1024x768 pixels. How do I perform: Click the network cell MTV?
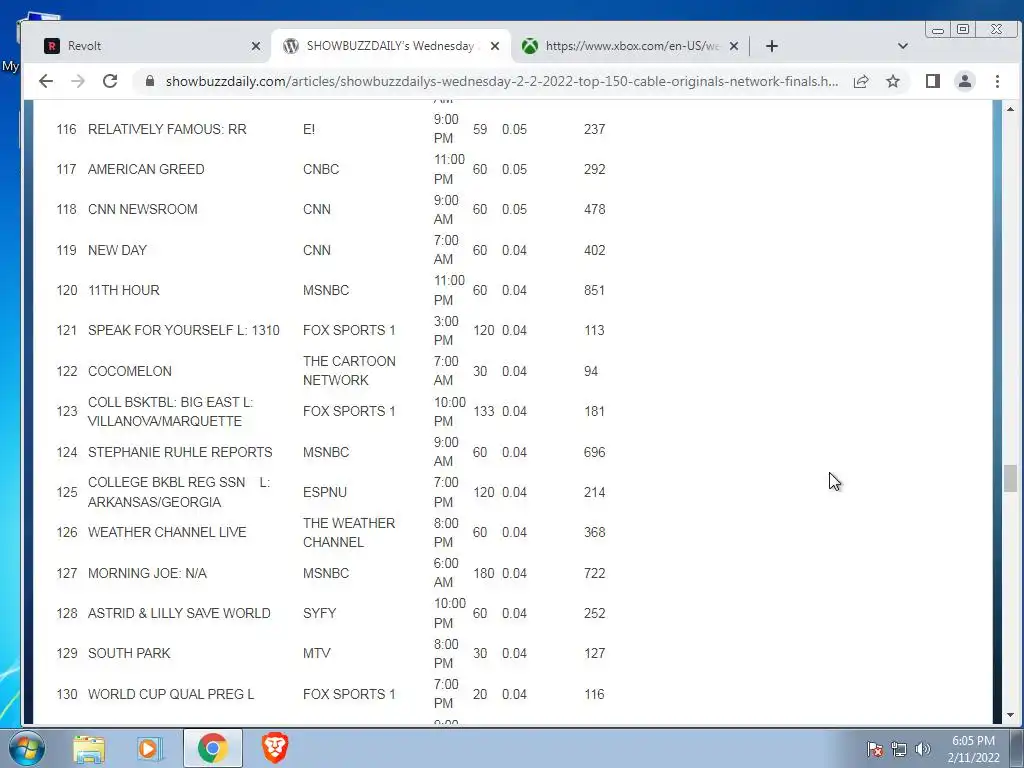(x=317, y=653)
